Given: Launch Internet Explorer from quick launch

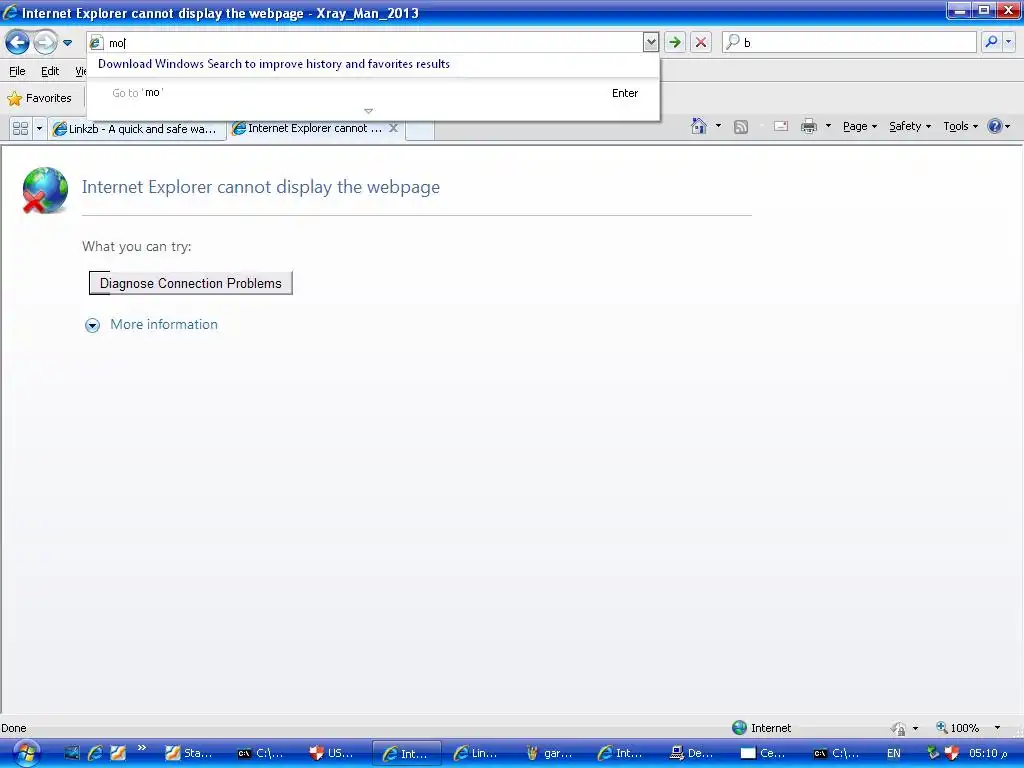Looking at the screenshot, I should (95, 753).
